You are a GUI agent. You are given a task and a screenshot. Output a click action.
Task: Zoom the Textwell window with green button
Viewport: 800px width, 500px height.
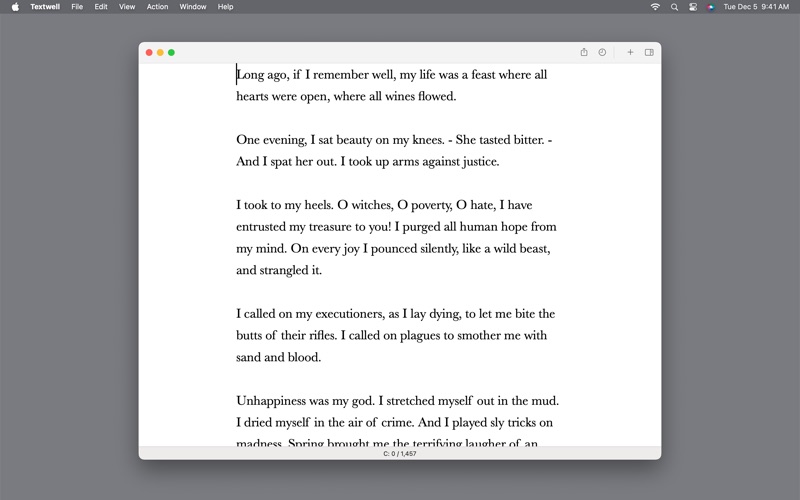click(171, 52)
